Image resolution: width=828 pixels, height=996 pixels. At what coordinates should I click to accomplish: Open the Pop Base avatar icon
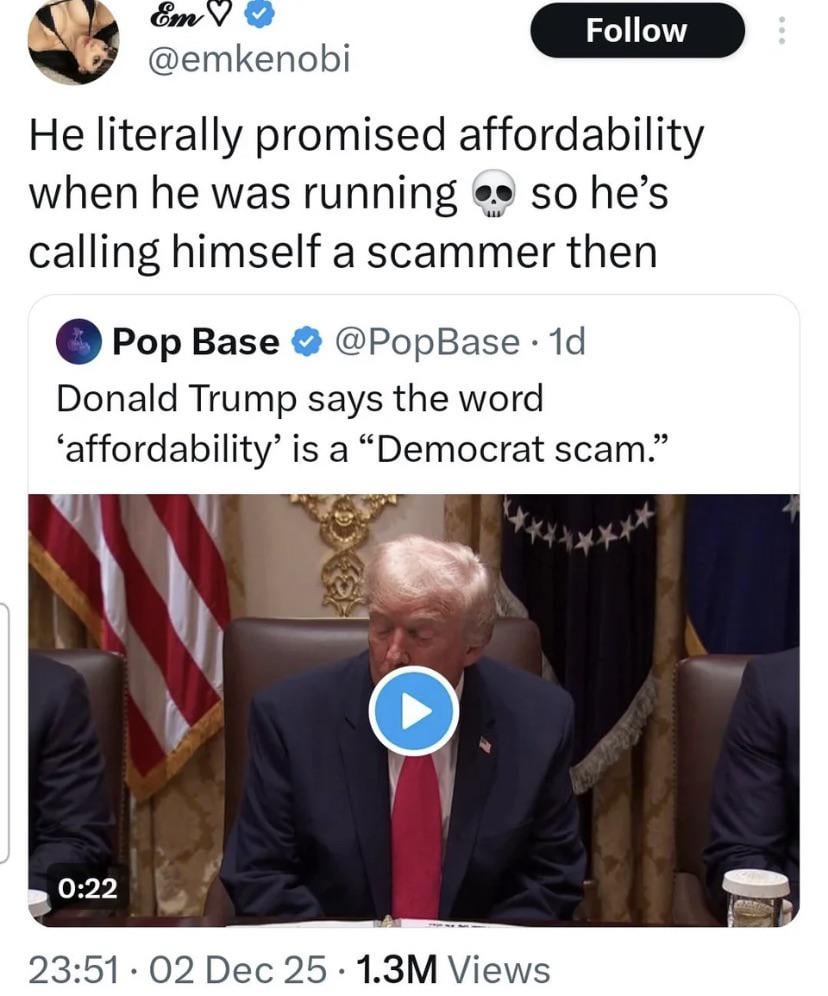pos(79,342)
